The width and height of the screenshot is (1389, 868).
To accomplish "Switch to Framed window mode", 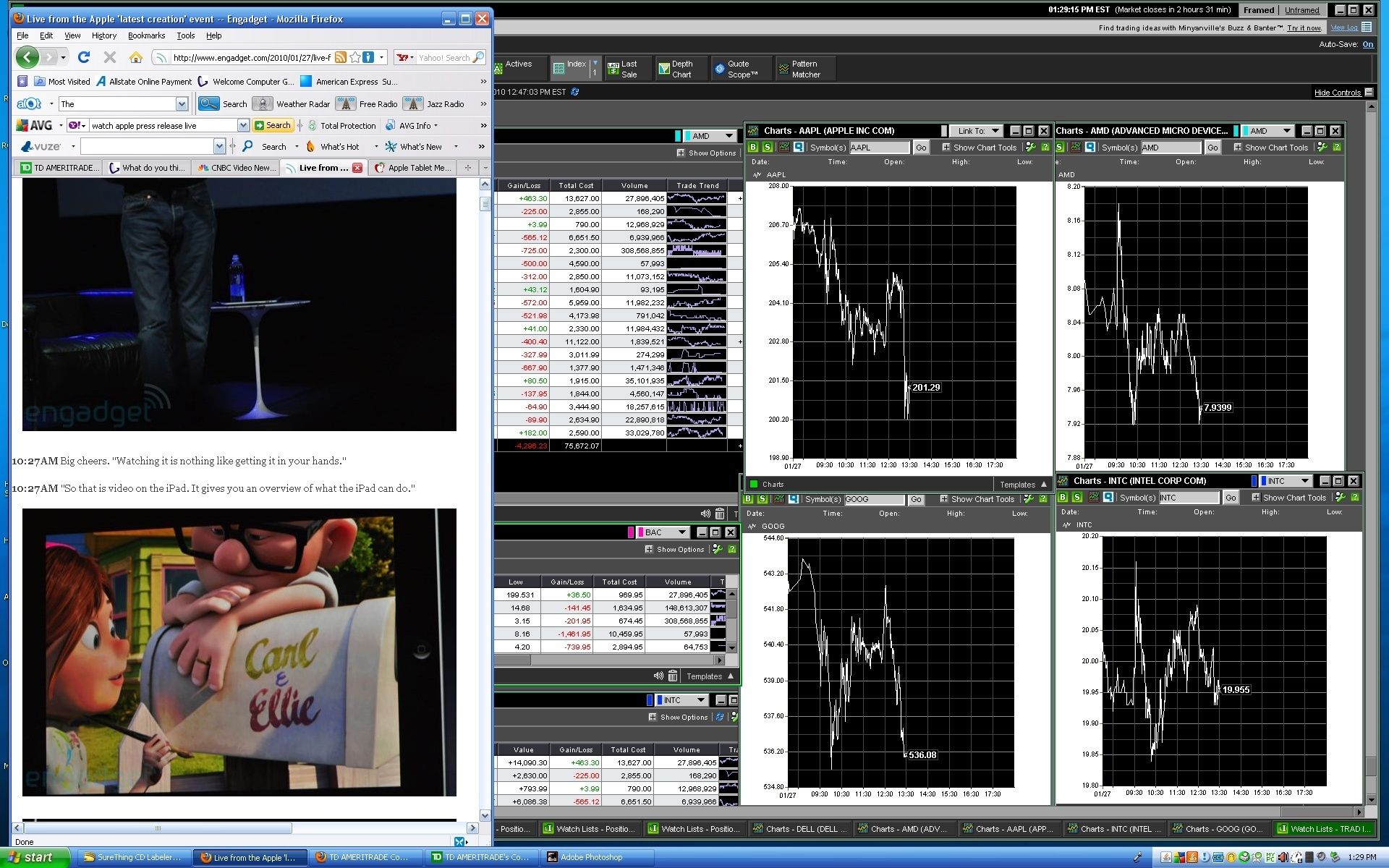I will point(1259,10).
